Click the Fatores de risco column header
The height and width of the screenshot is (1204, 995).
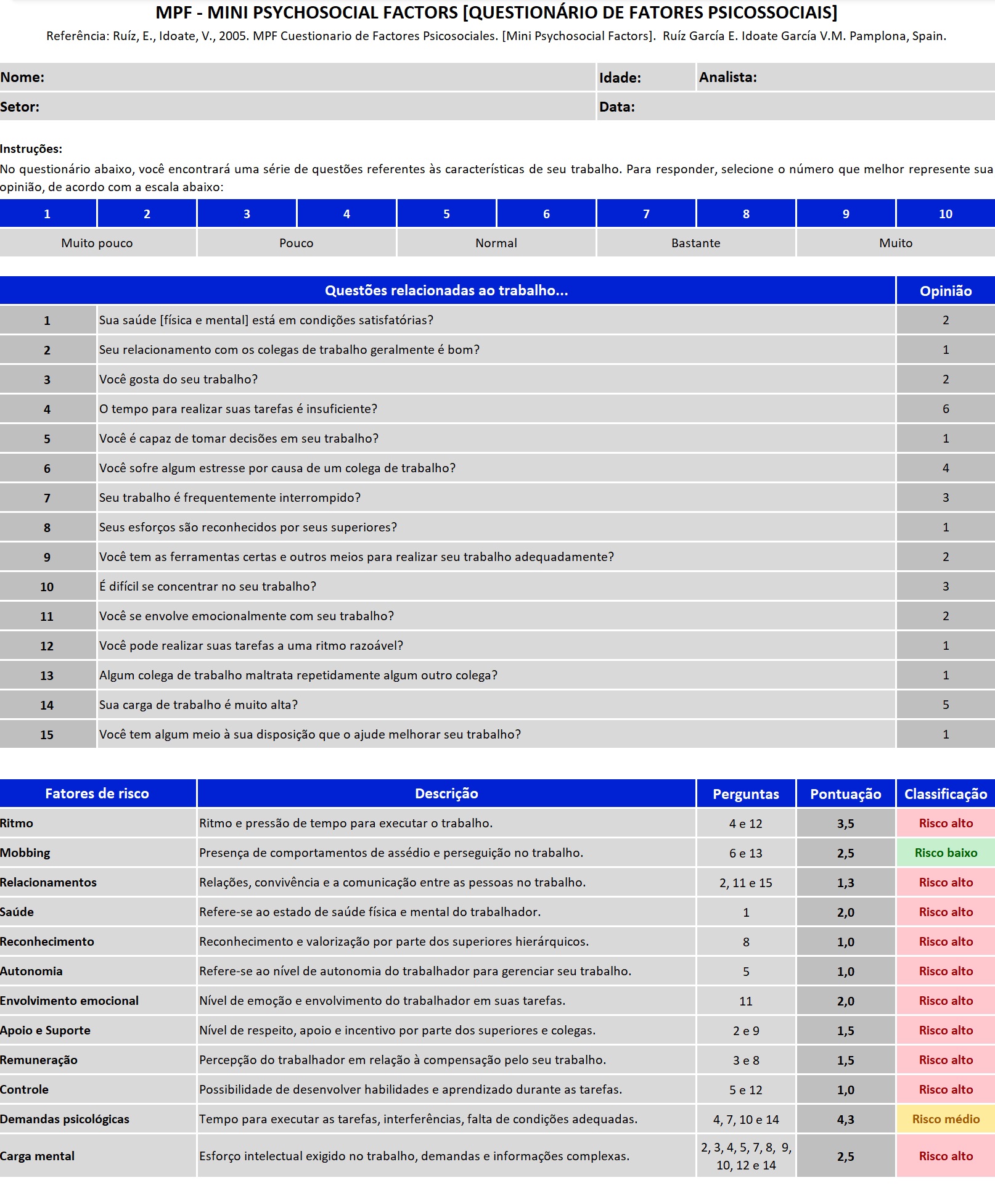(x=97, y=793)
